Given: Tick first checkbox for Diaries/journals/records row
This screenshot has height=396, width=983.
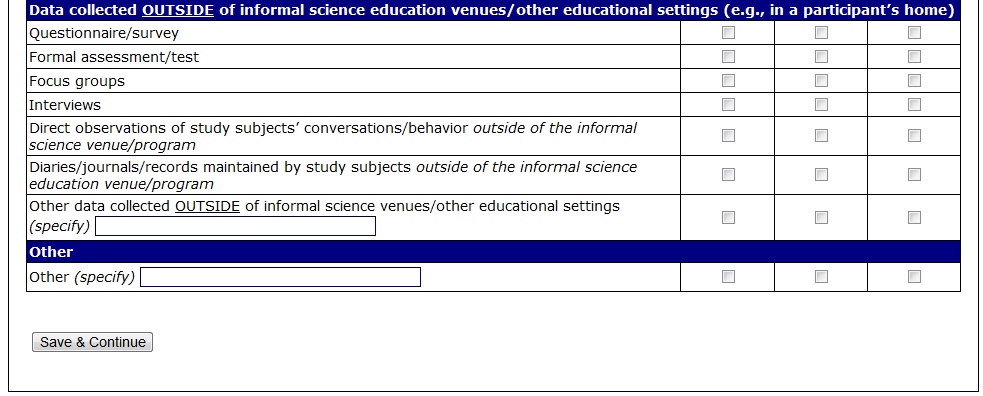Looking at the screenshot, I should (x=728, y=174).
